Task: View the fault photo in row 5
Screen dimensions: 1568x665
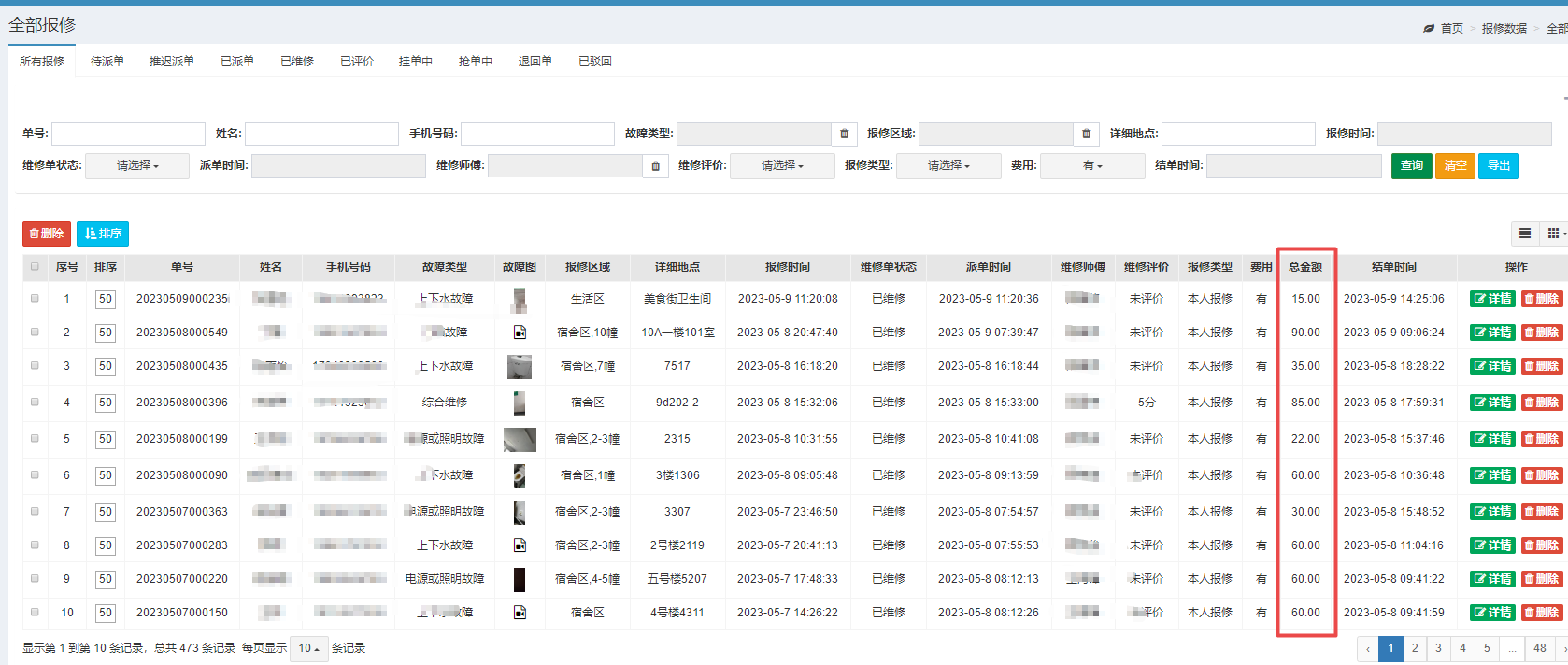Action: [x=520, y=439]
